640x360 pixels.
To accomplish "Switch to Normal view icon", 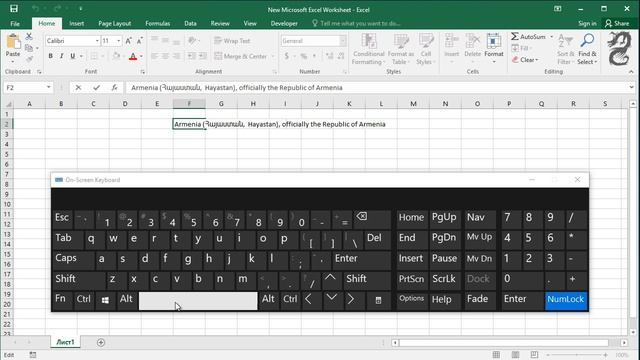I will click(496, 355).
